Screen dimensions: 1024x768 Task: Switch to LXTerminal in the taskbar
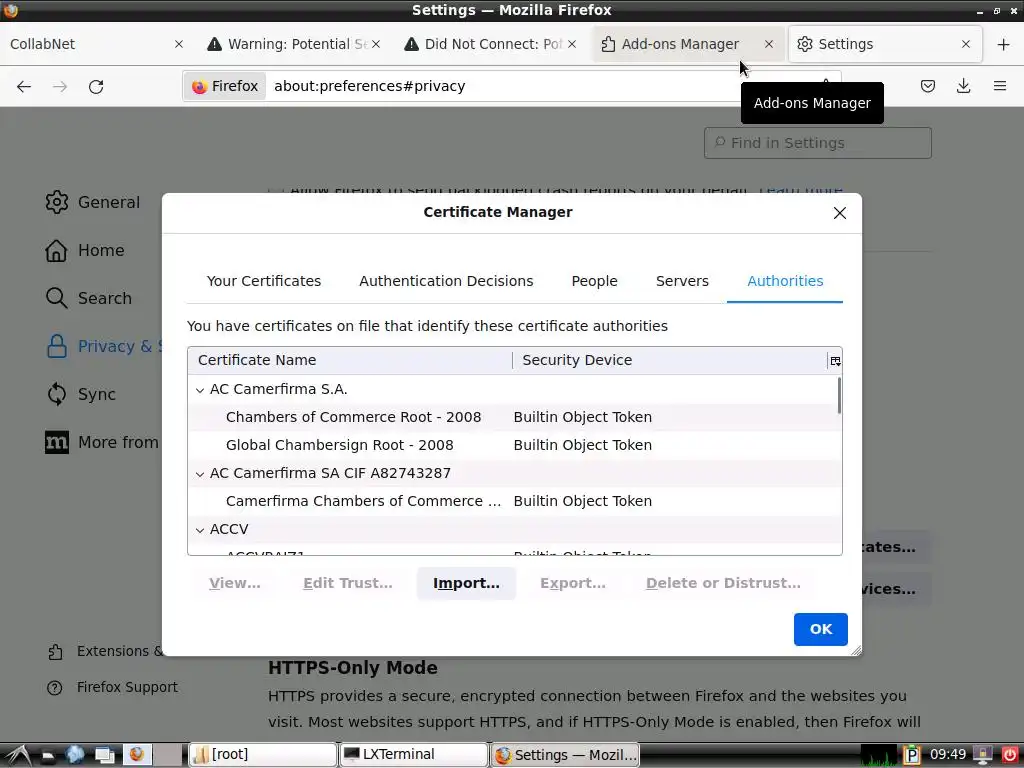tap(414, 755)
